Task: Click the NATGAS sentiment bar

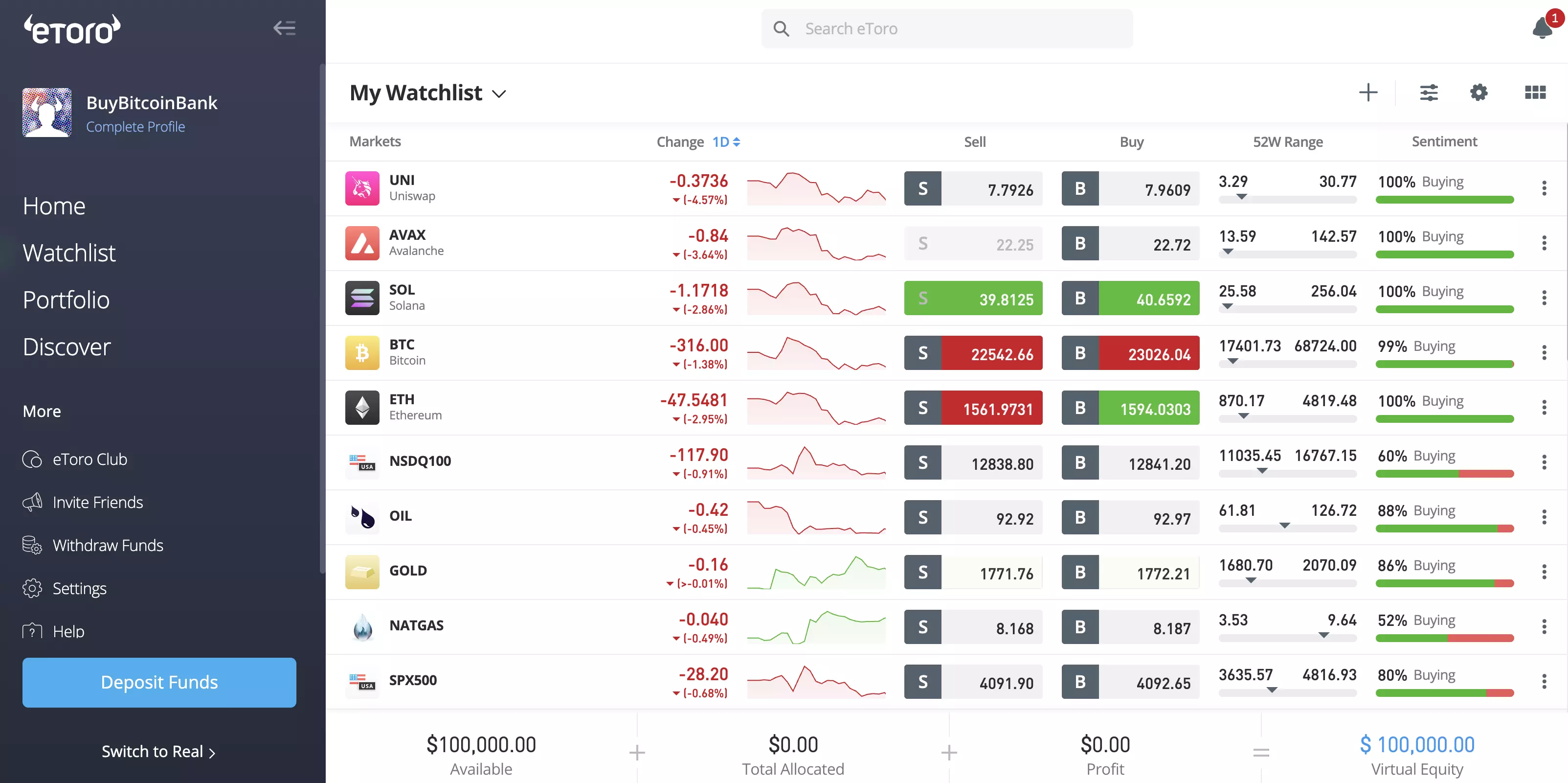Action: tap(1444, 638)
